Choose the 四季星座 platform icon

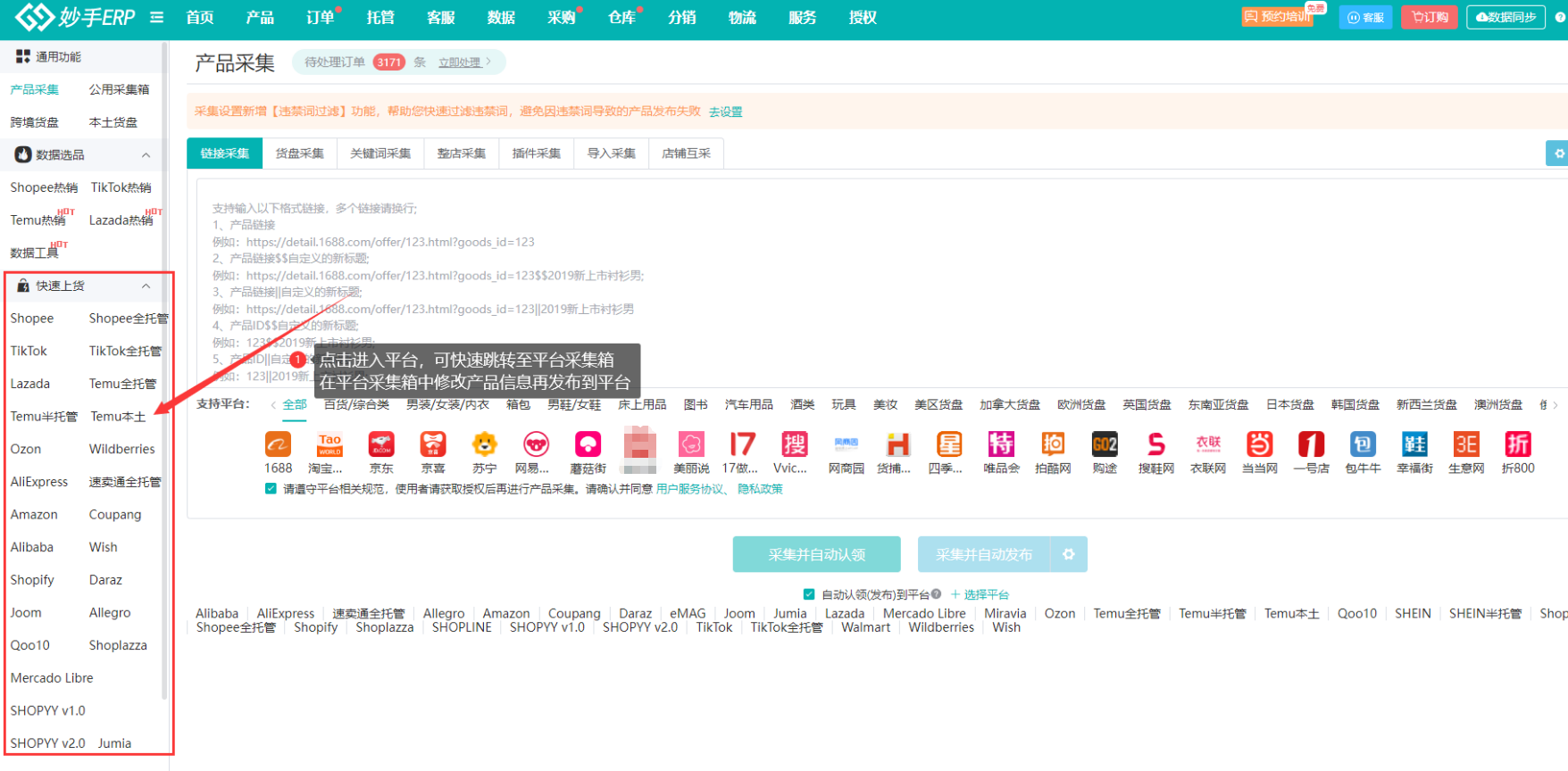click(x=949, y=444)
